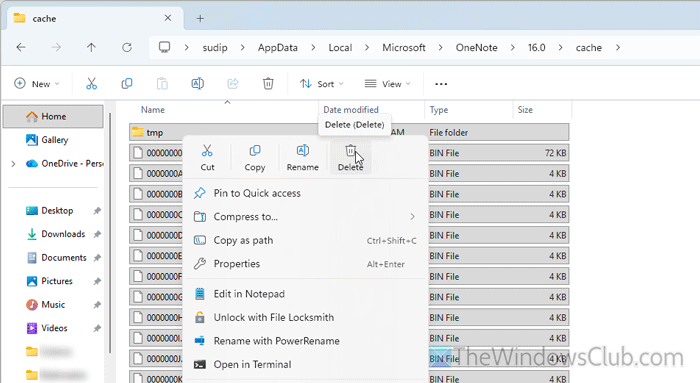The height and width of the screenshot is (383, 700).
Task: Go up one folder level
Action: 91,47
